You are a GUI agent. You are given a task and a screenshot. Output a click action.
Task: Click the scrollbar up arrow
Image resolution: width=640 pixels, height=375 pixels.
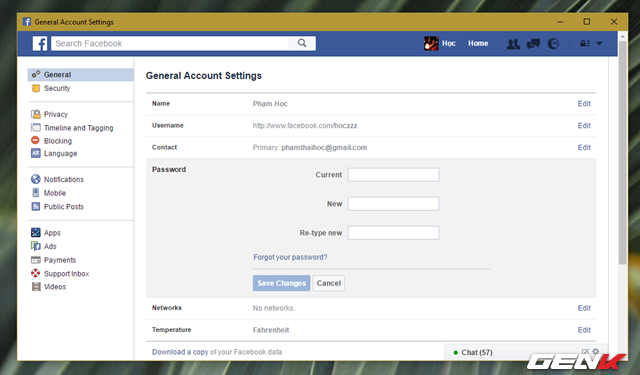(x=622, y=36)
